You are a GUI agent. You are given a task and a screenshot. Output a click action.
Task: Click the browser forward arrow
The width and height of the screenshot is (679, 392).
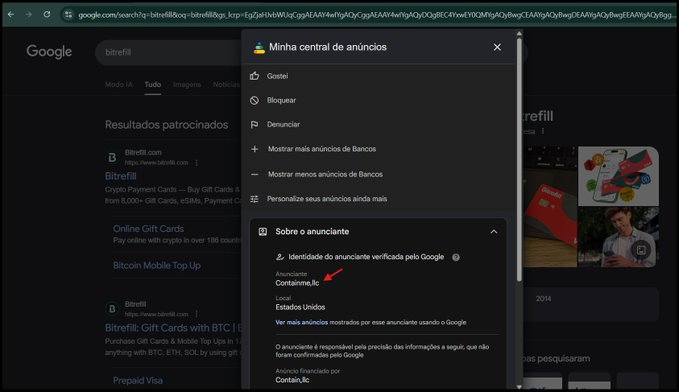(29, 15)
